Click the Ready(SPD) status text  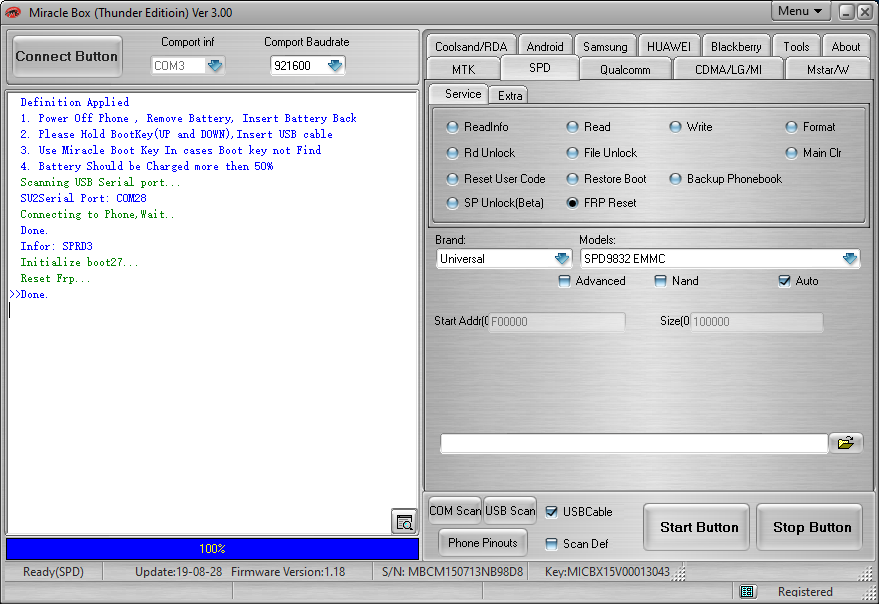[53, 572]
